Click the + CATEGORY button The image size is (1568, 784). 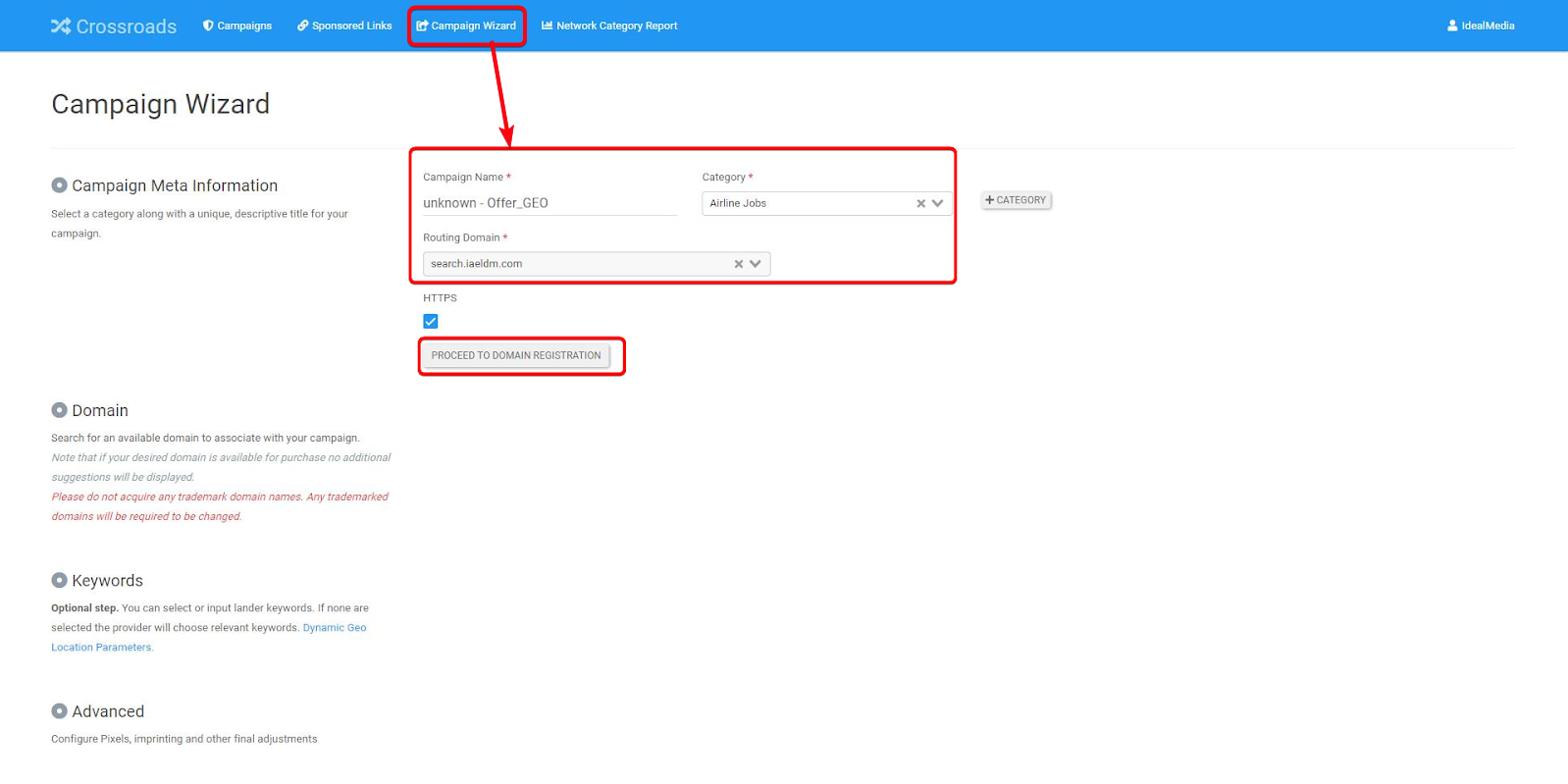click(x=1016, y=200)
